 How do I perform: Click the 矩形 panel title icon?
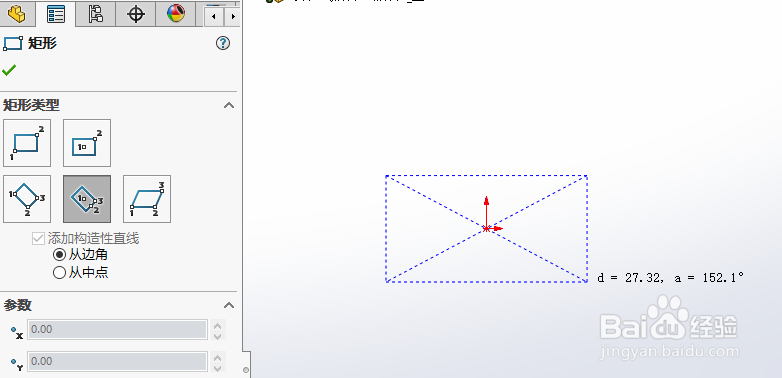[12, 43]
